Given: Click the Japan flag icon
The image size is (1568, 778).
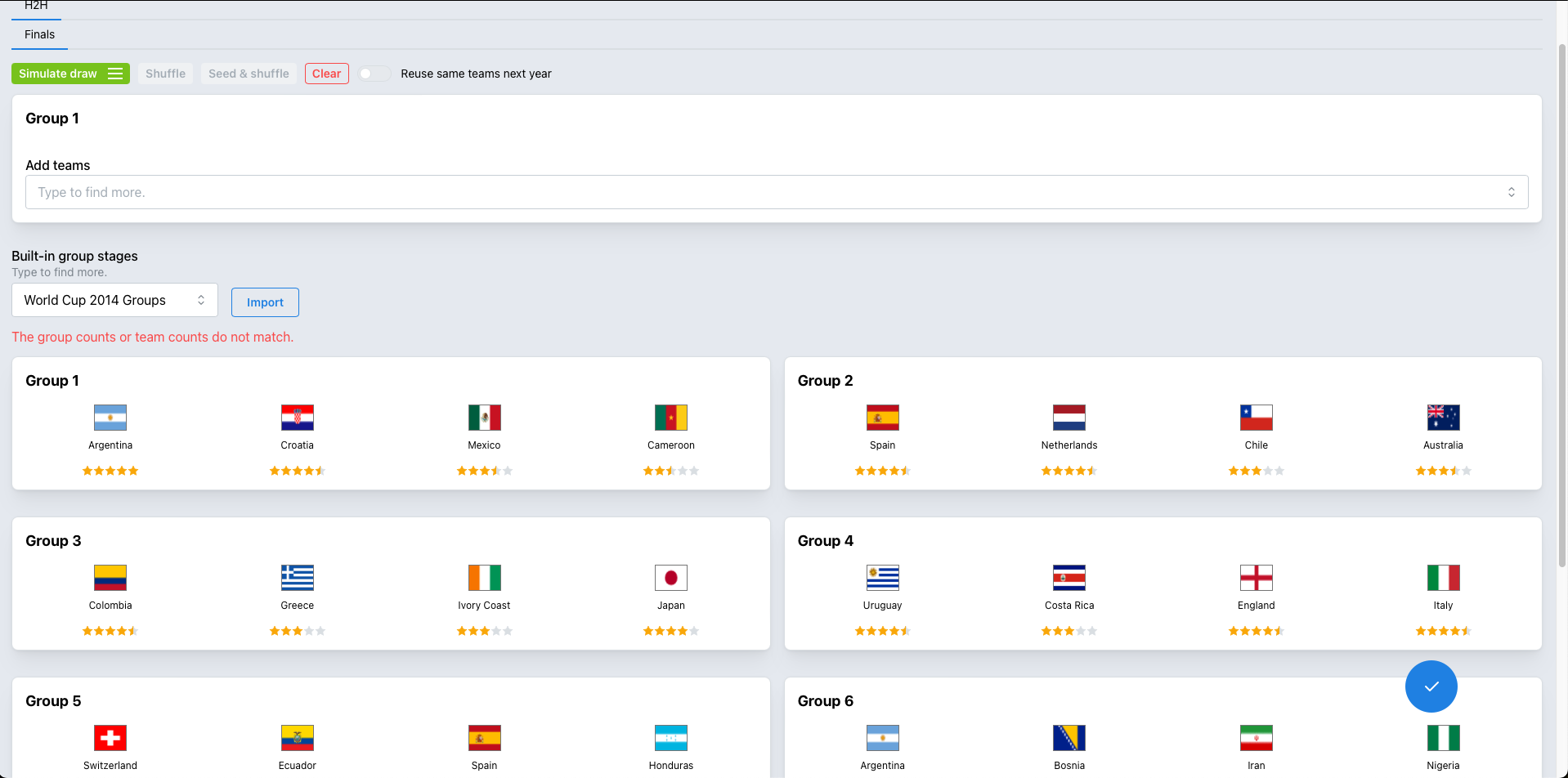Looking at the screenshot, I should pos(671,578).
